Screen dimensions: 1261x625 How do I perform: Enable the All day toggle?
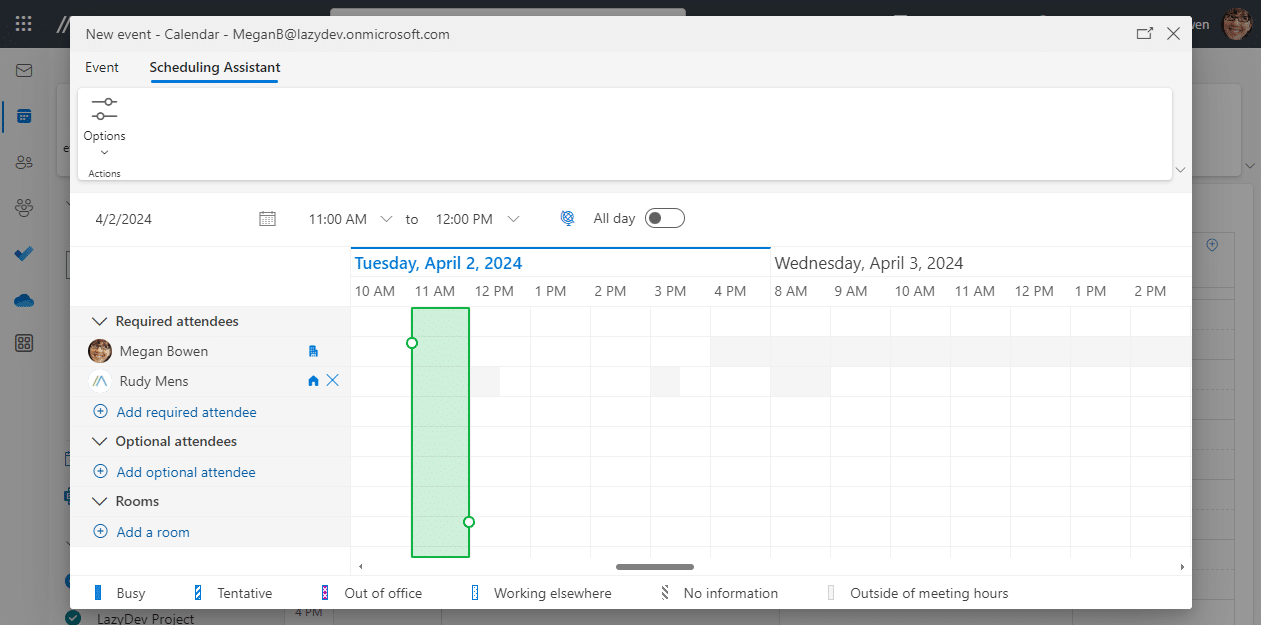click(x=665, y=217)
